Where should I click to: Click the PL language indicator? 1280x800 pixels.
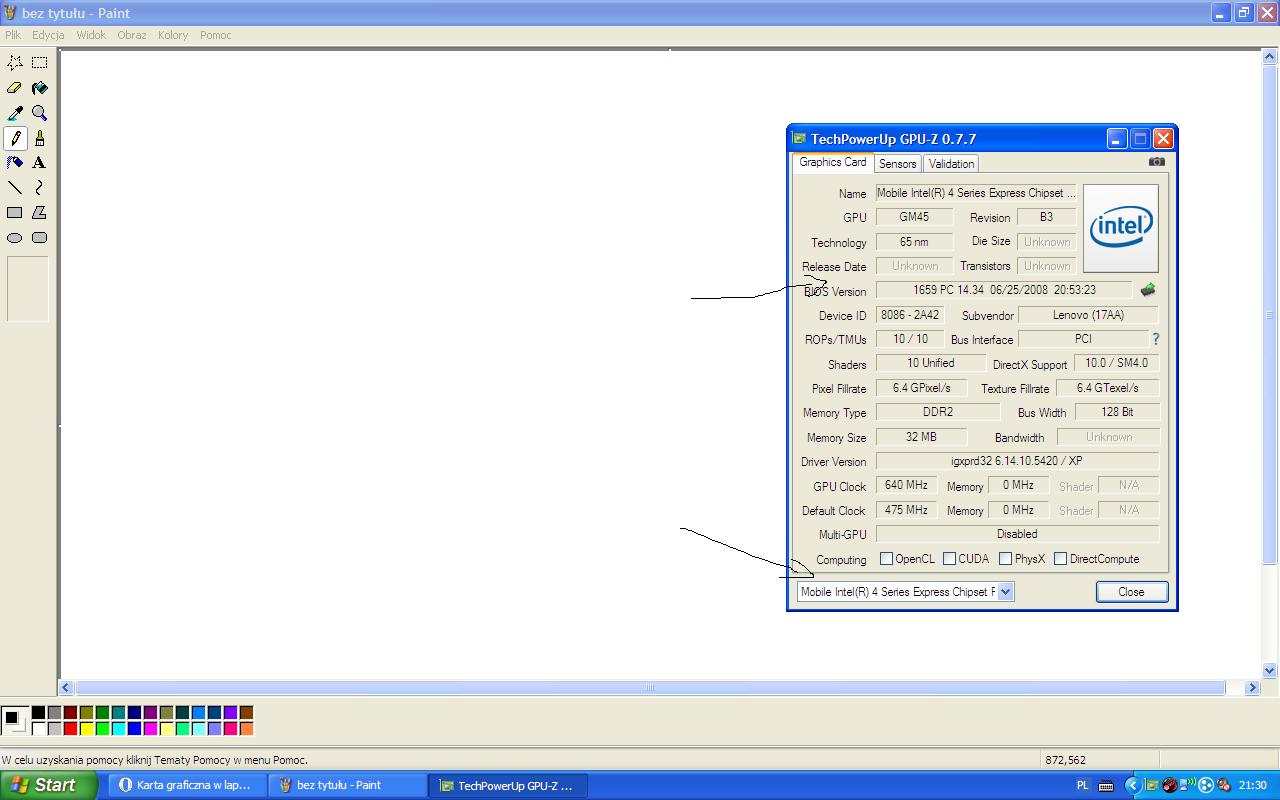(x=1082, y=786)
